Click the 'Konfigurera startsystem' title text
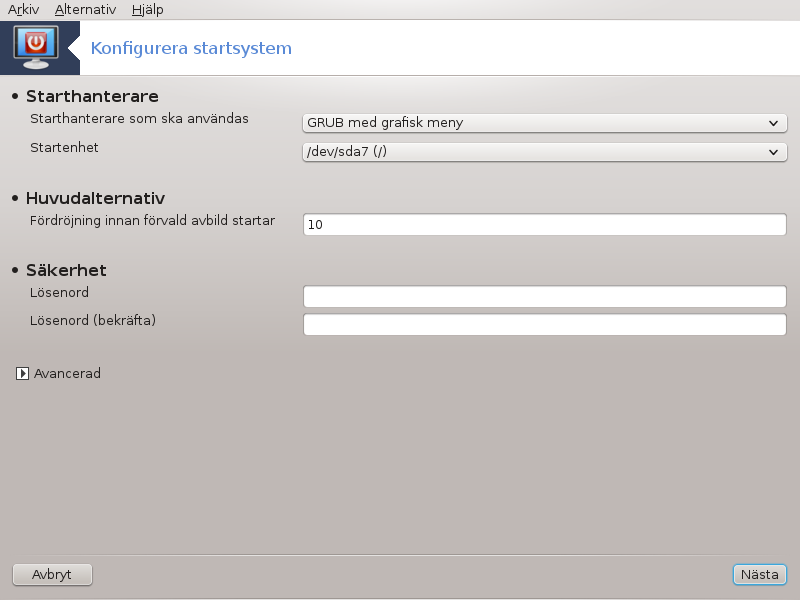Image resolution: width=800 pixels, height=600 pixels. [191, 48]
